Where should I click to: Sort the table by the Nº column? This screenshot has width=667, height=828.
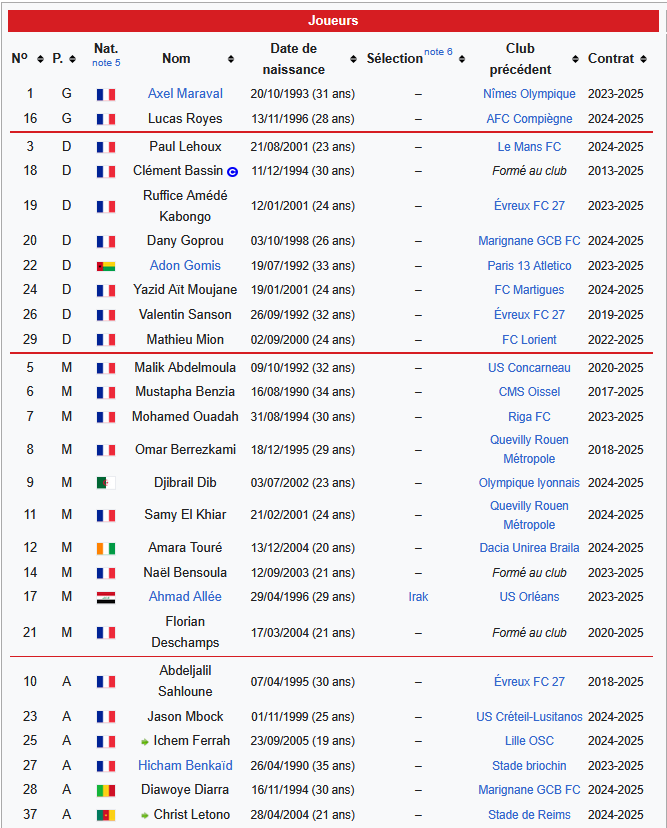[40, 59]
